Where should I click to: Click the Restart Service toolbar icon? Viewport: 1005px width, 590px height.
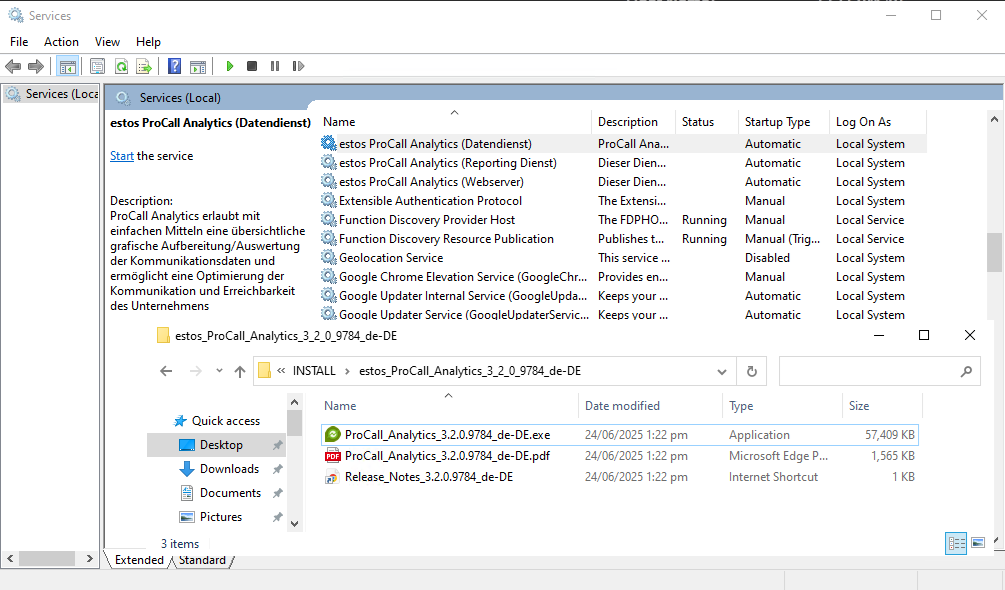tap(298, 66)
